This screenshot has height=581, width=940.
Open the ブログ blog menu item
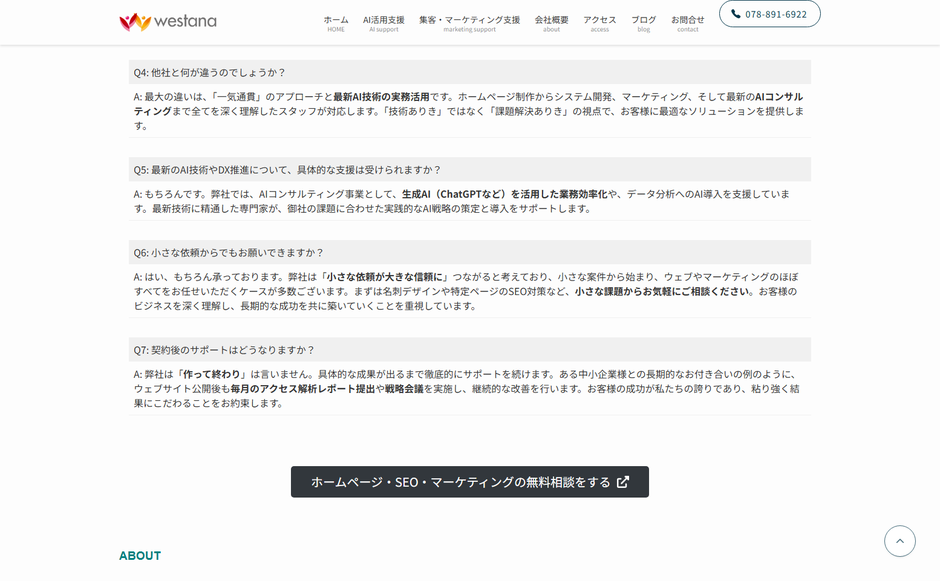[x=644, y=23]
